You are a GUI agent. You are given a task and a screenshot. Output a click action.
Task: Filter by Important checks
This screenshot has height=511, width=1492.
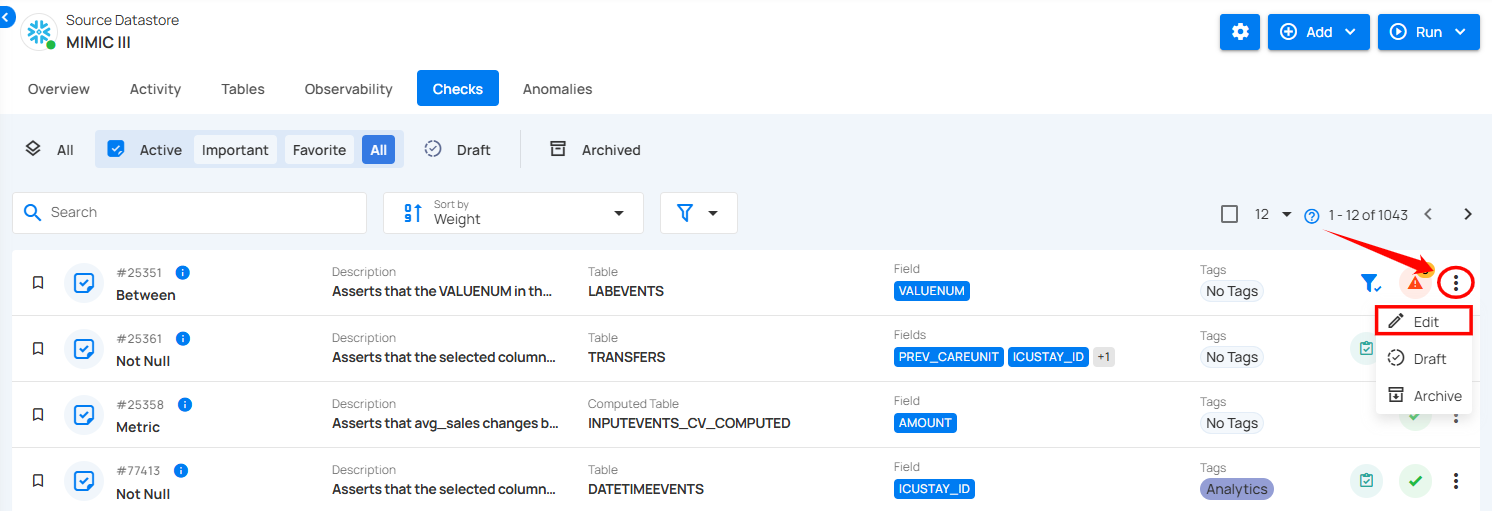tap(235, 150)
